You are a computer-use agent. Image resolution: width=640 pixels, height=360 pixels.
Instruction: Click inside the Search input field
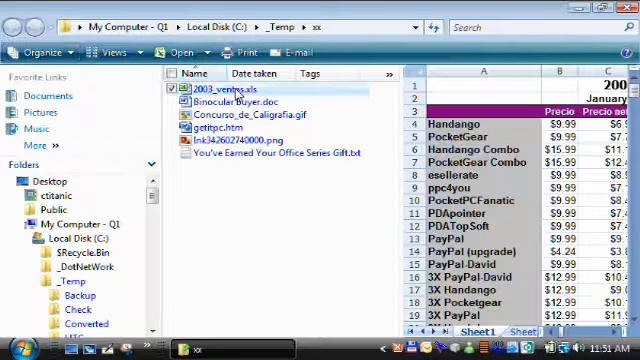537,27
